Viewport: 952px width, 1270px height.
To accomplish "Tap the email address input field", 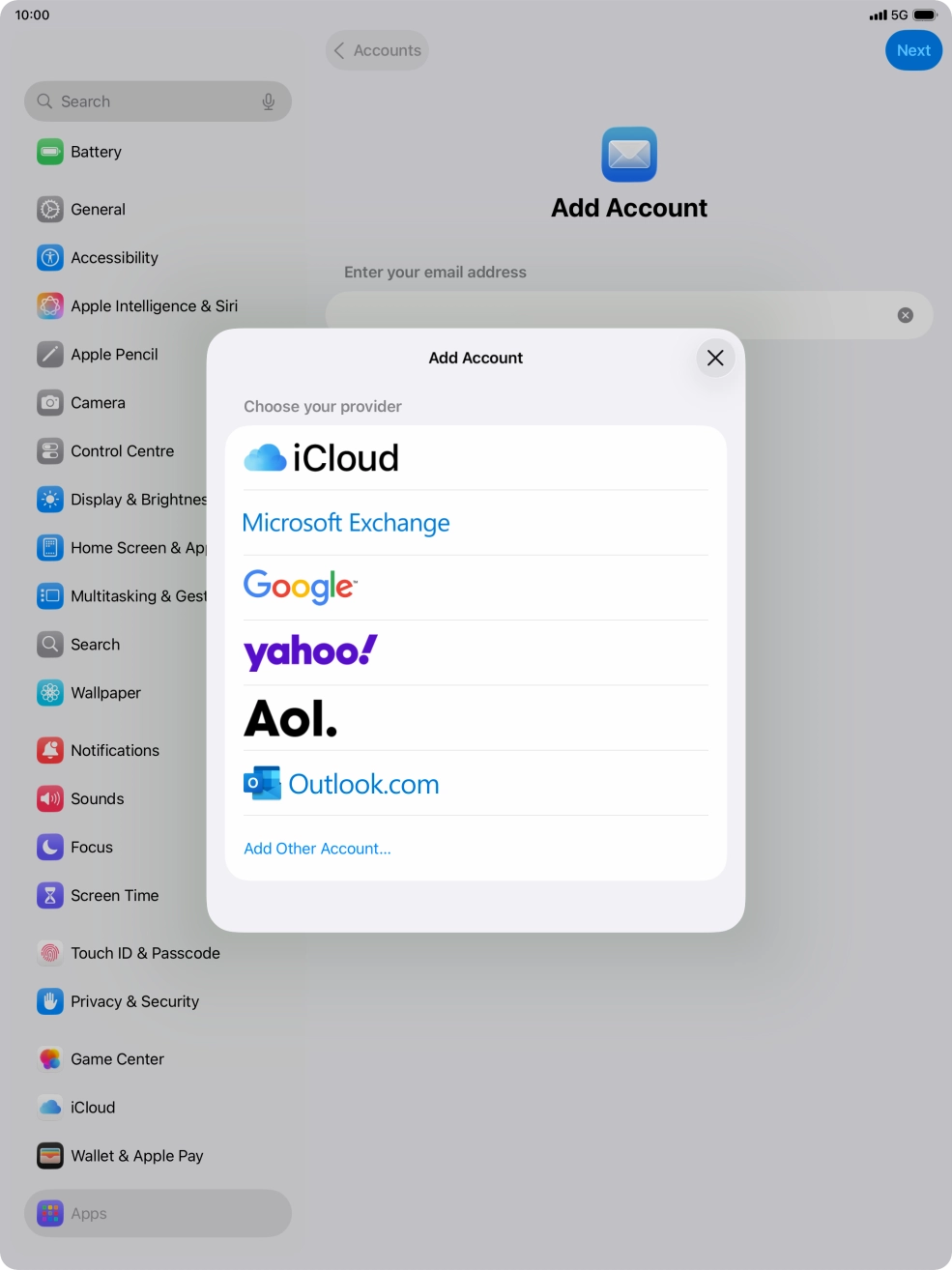I will (x=628, y=315).
